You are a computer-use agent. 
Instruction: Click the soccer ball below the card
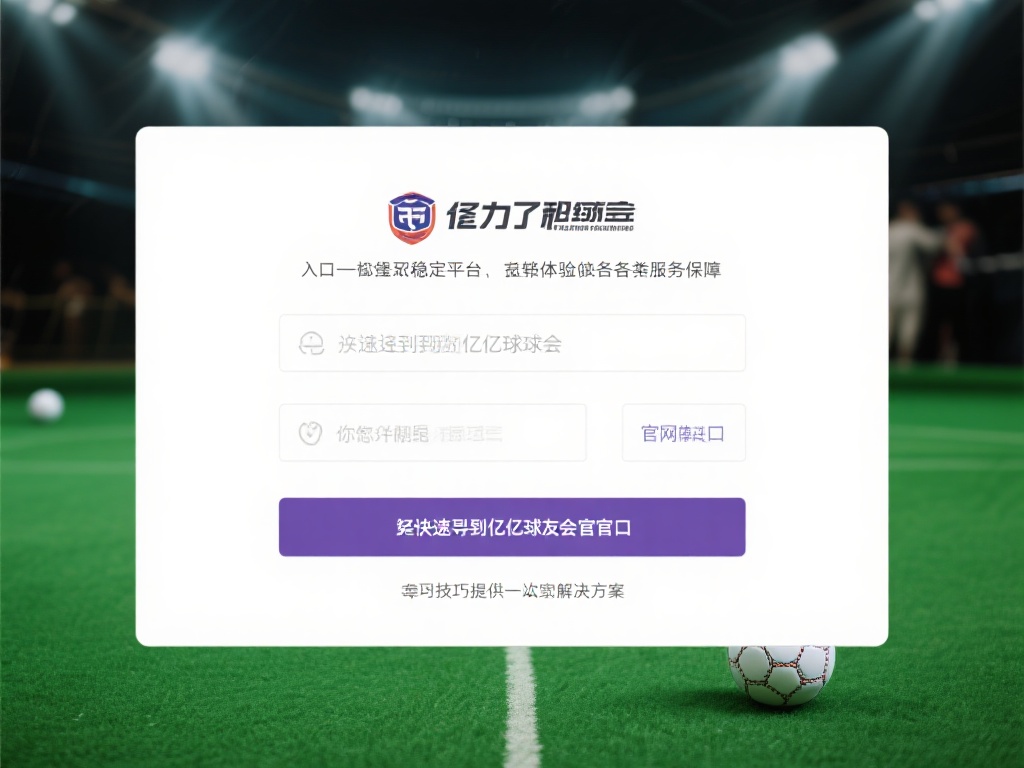pos(781,675)
